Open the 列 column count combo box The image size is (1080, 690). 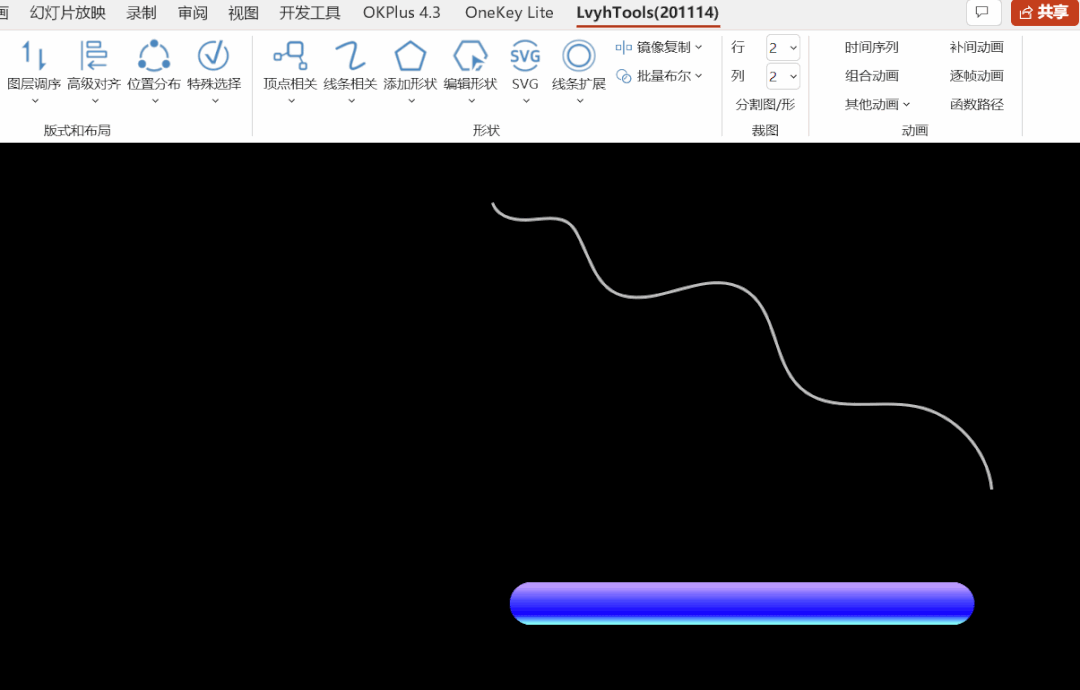click(783, 76)
